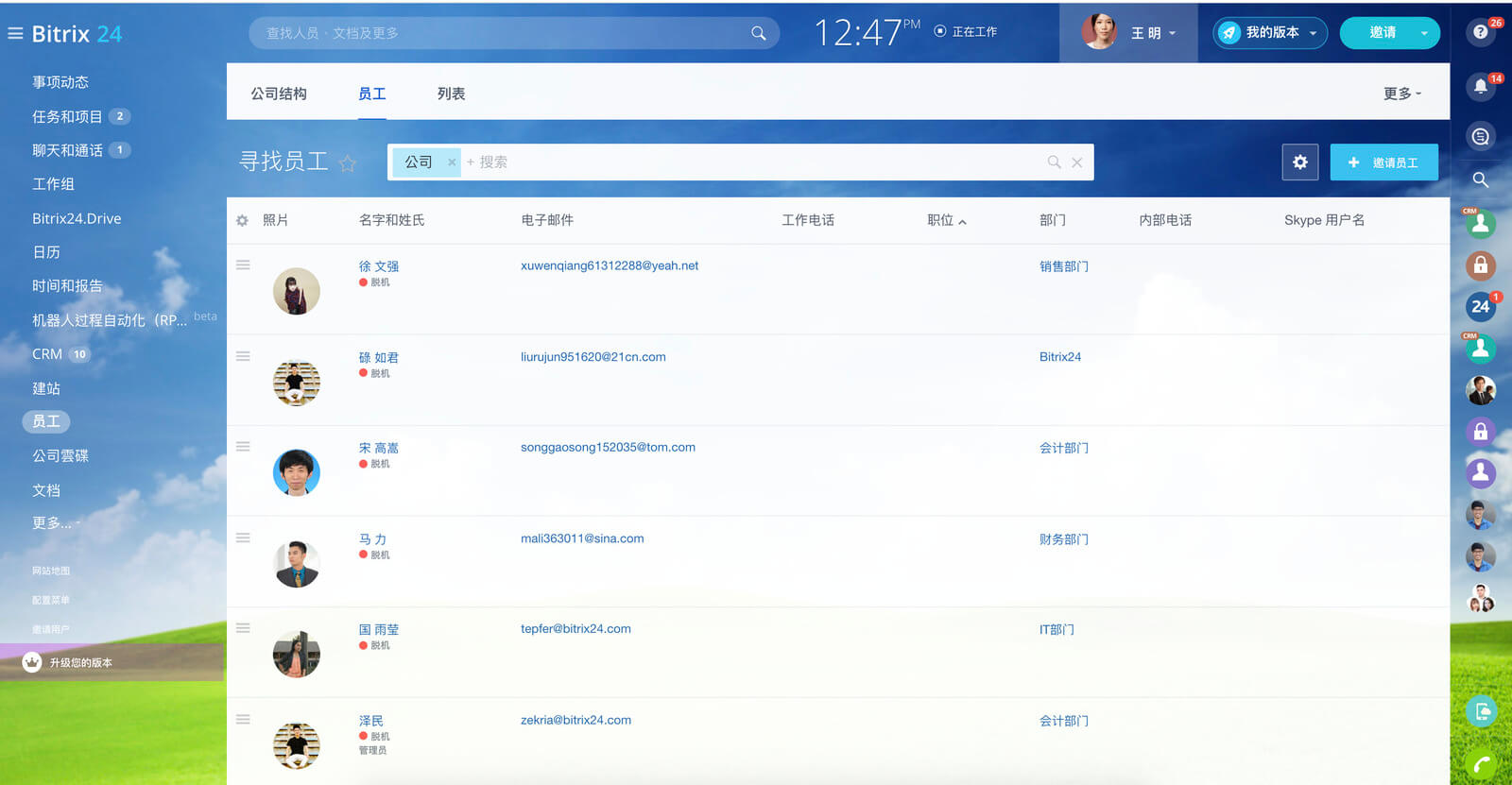Click the hamburger menu icon beside Bitrix
The height and width of the screenshot is (785, 1512).
pos(15,34)
